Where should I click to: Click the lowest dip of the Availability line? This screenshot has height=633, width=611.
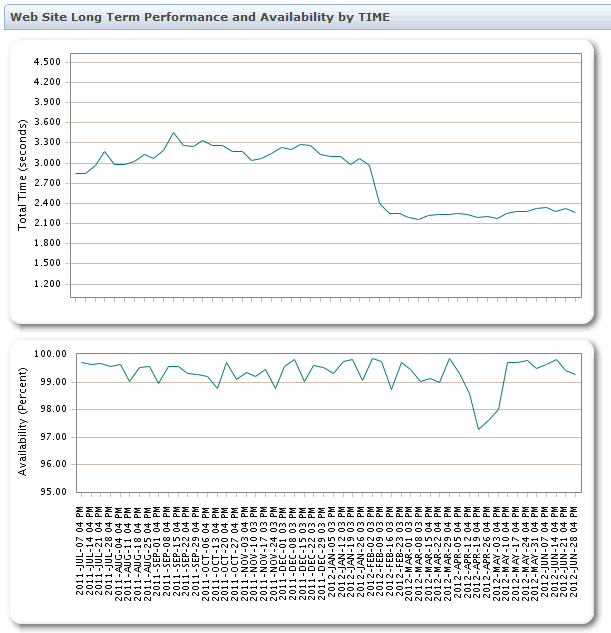[479, 429]
